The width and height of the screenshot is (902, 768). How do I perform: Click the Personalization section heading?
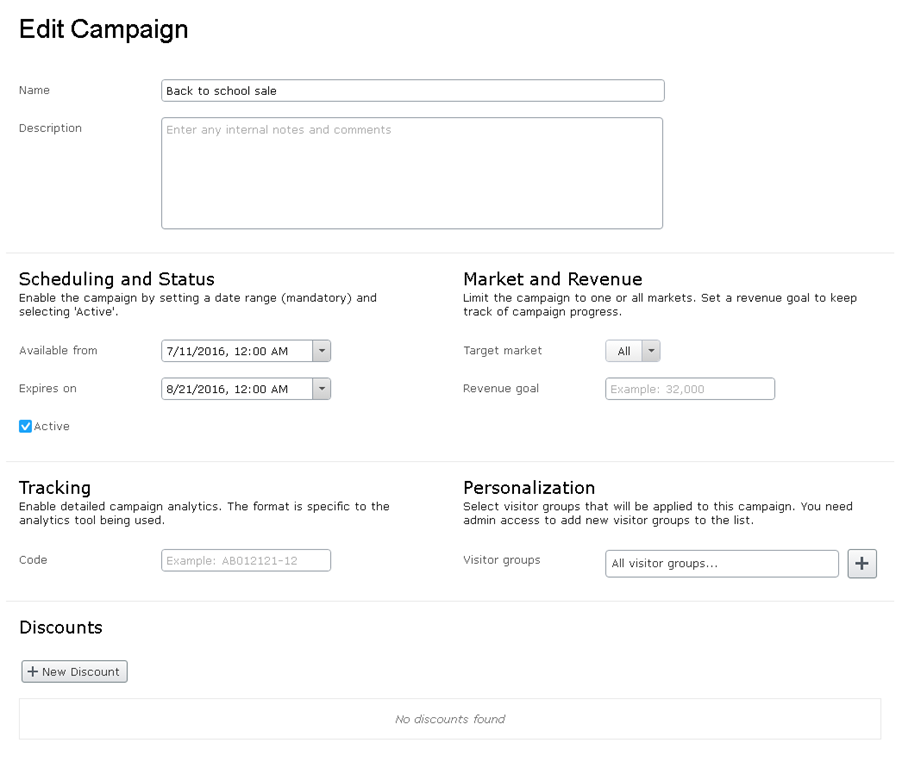click(529, 488)
